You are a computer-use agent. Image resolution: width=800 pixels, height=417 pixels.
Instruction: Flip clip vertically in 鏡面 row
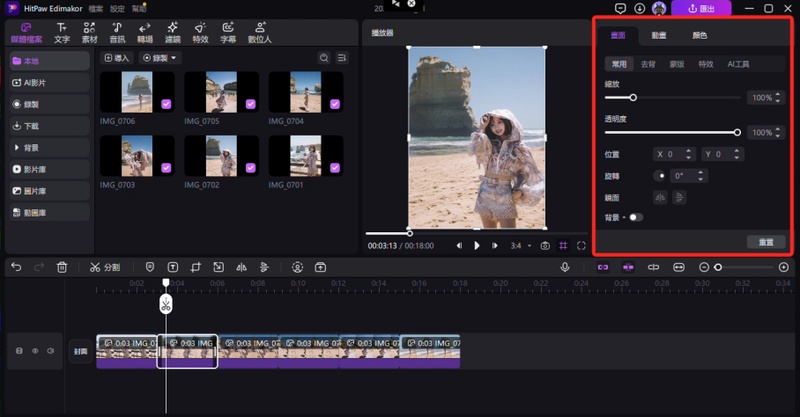pyautogui.click(x=679, y=198)
